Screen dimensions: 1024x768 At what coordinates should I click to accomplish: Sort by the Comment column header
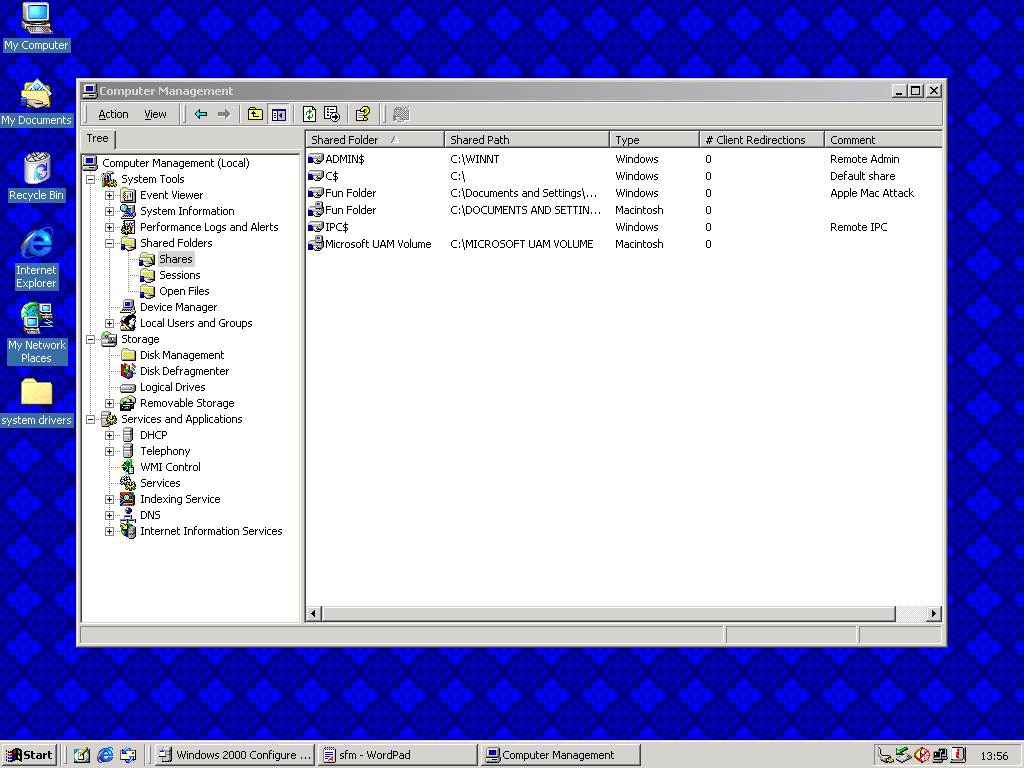(x=883, y=140)
